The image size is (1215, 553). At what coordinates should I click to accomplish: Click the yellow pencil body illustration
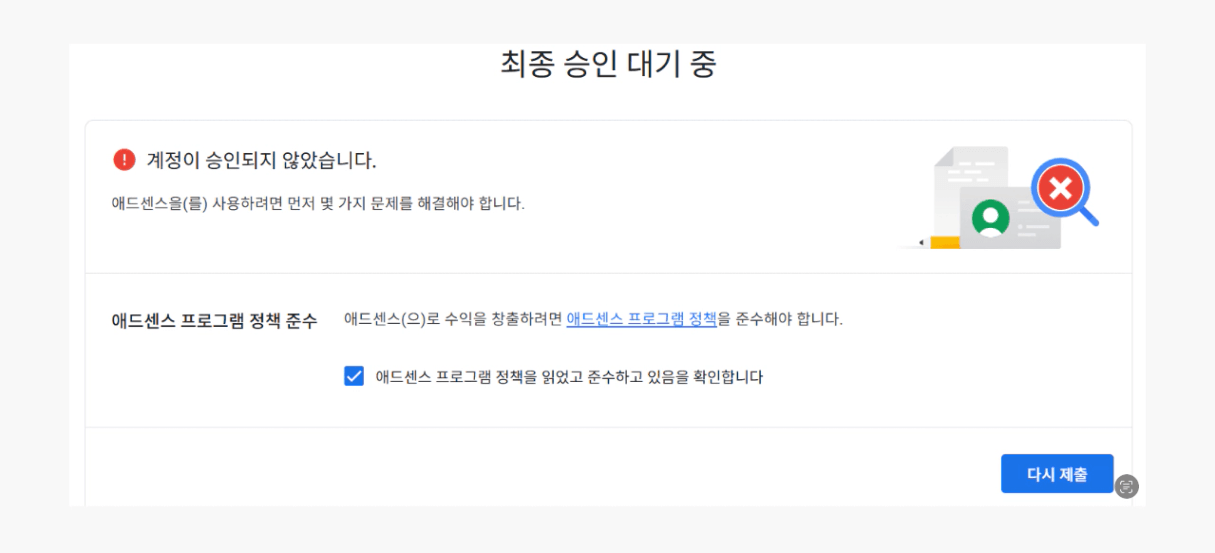click(944, 242)
